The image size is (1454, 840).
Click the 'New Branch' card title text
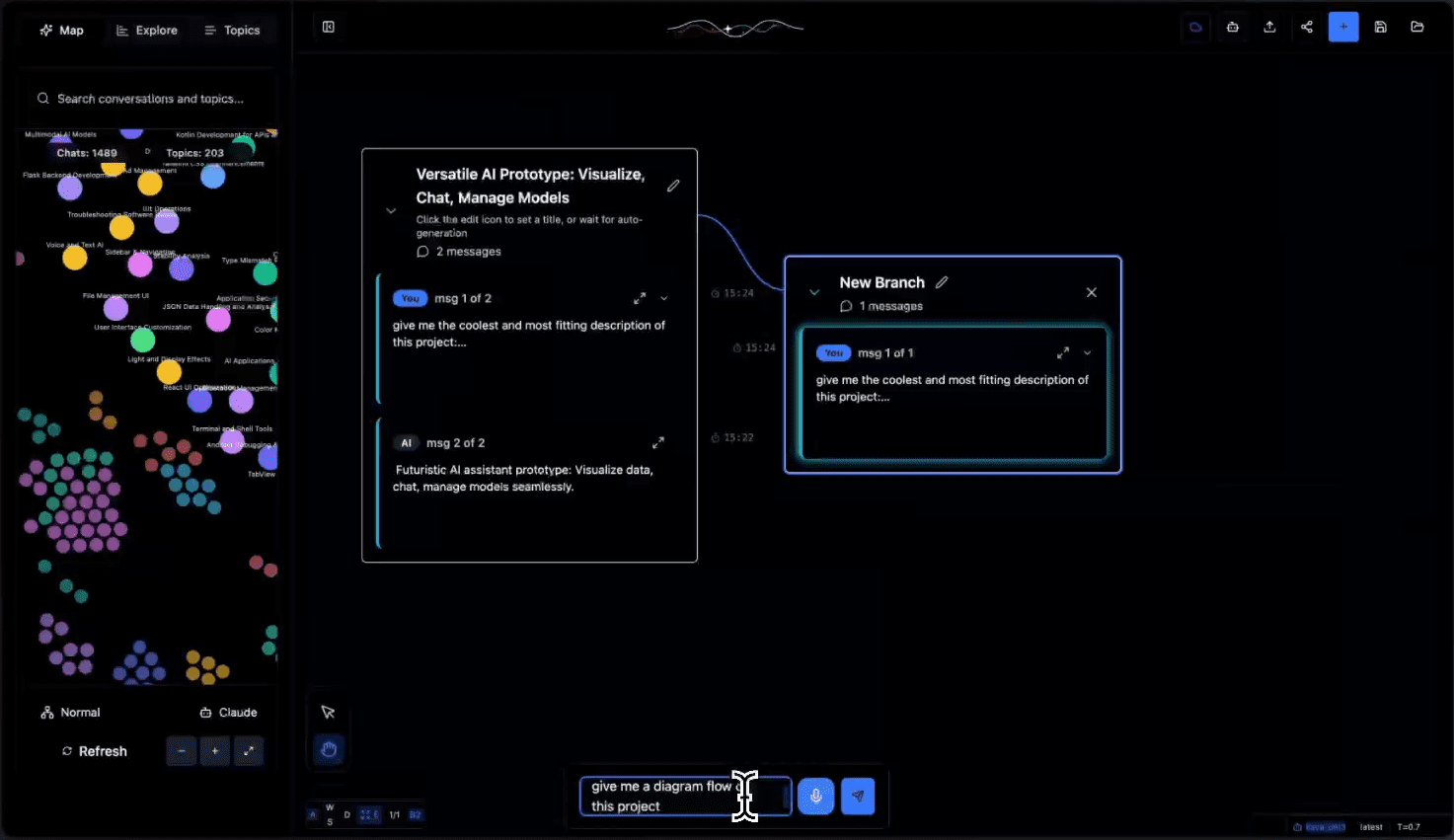point(882,282)
